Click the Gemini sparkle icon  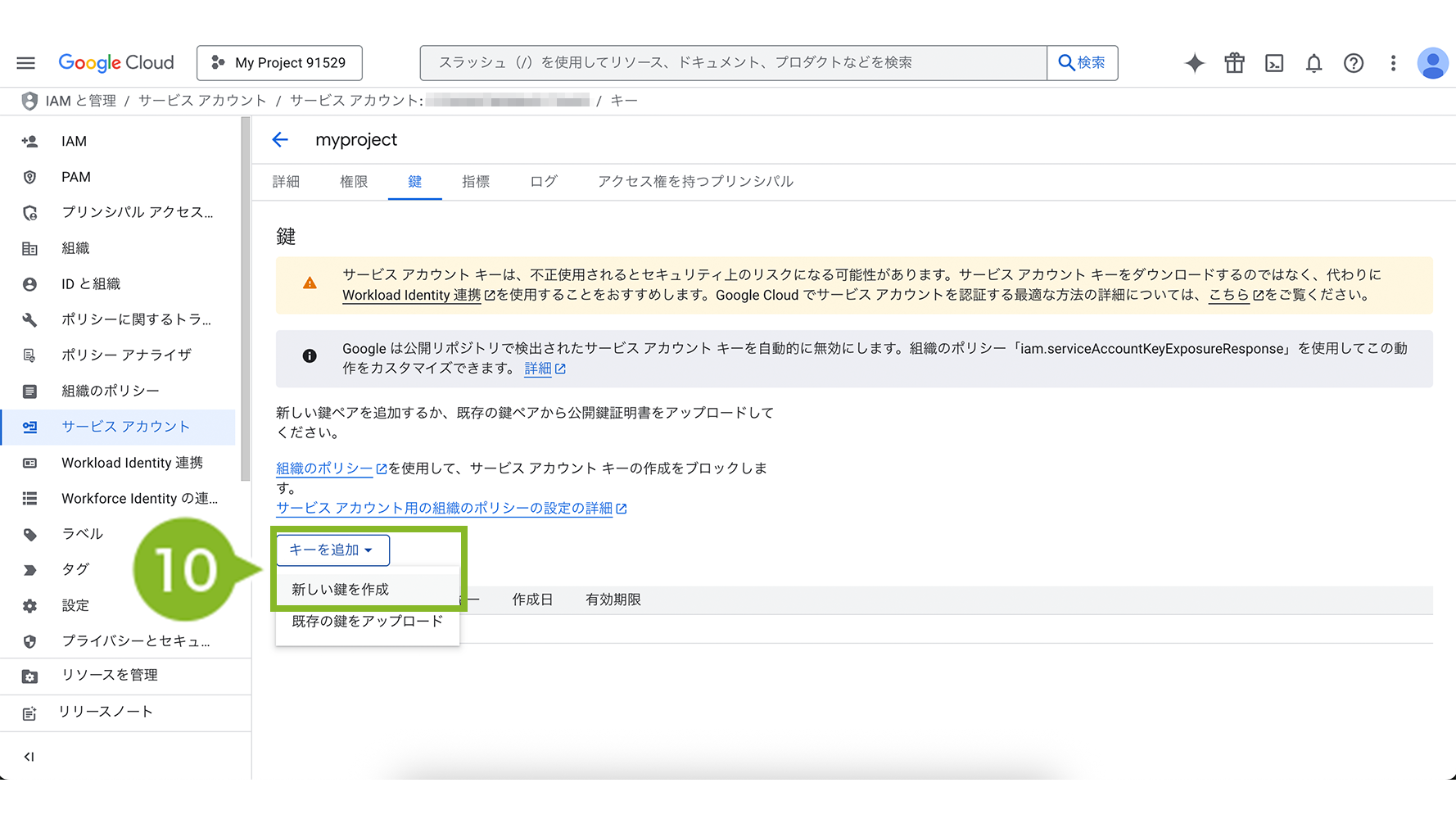[x=1195, y=63]
